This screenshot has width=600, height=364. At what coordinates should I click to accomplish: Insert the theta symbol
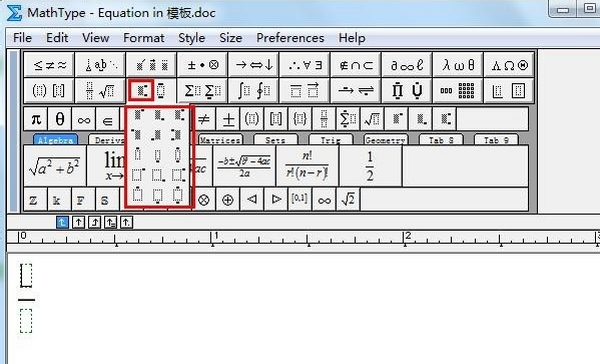[x=60, y=119]
